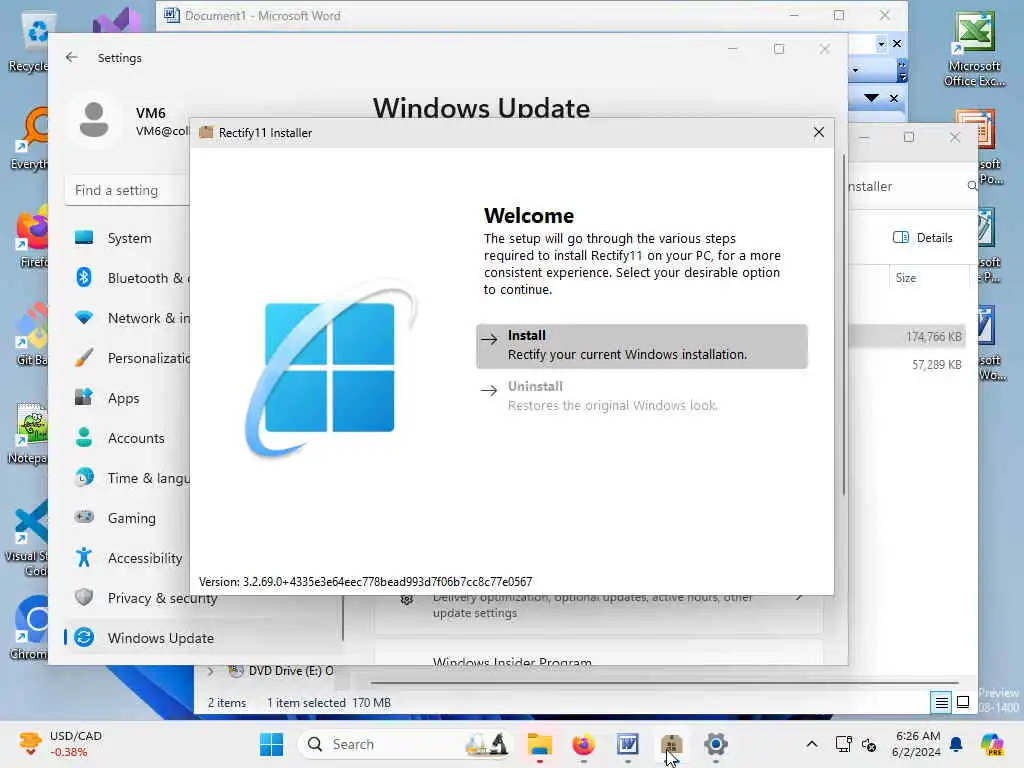1024x768 pixels.
Task: Click the Network wifi icon in sidebar
Action: (84, 318)
